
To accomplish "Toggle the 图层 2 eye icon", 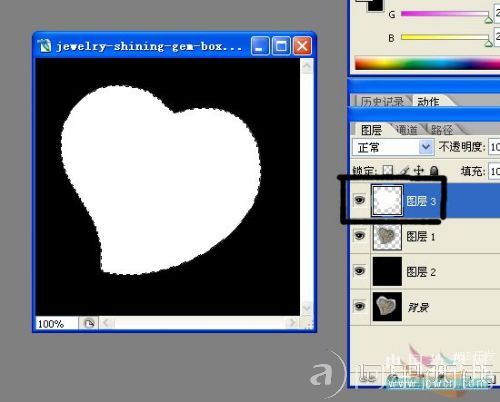I will point(359,271).
